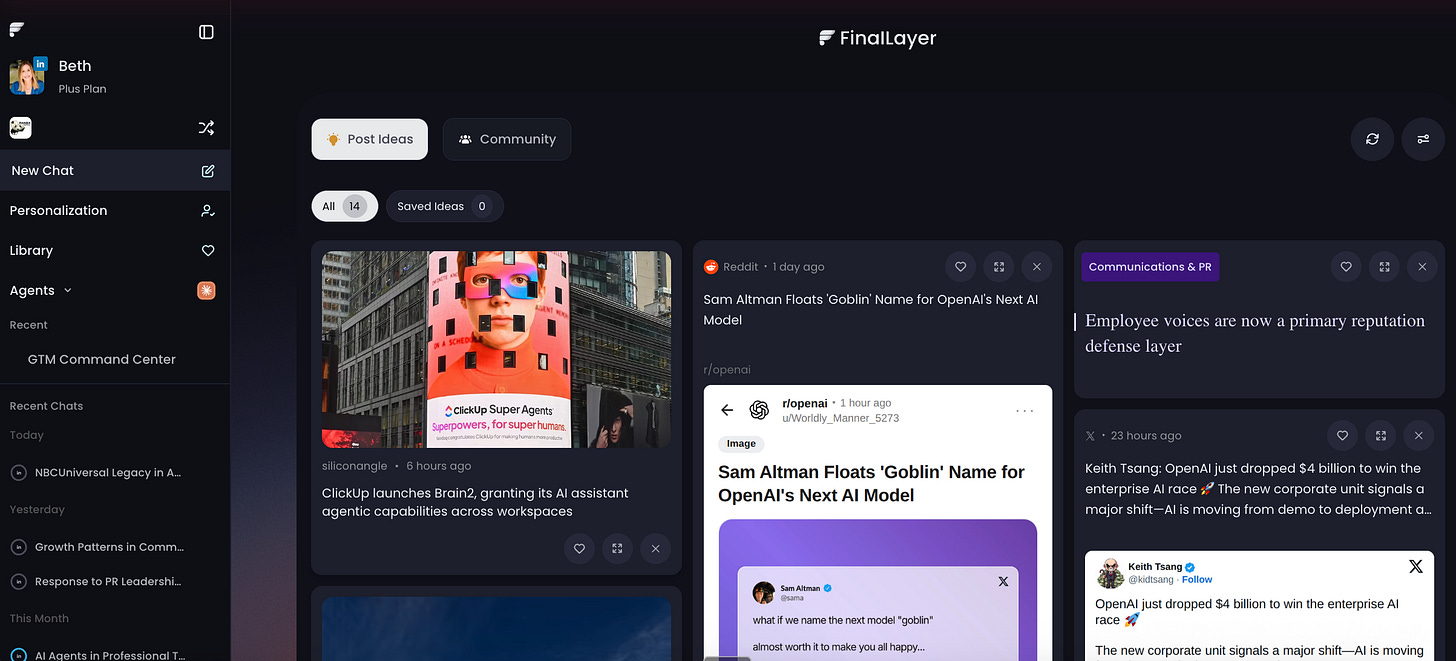
Task: Expand the Keith Tsang X post card
Action: coord(1380,436)
